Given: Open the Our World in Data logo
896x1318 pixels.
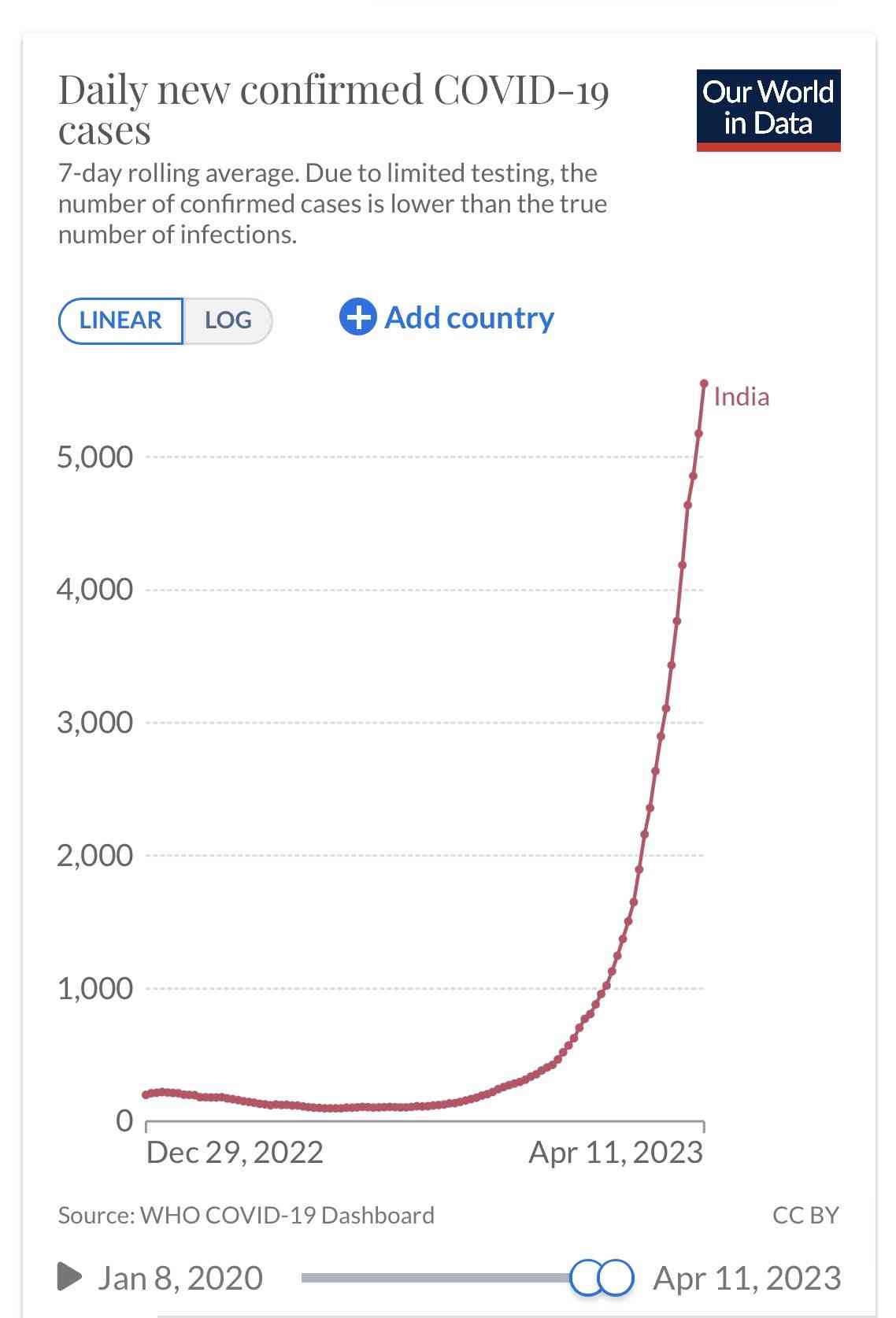Looking at the screenshot, I should (x=768, y=110).
